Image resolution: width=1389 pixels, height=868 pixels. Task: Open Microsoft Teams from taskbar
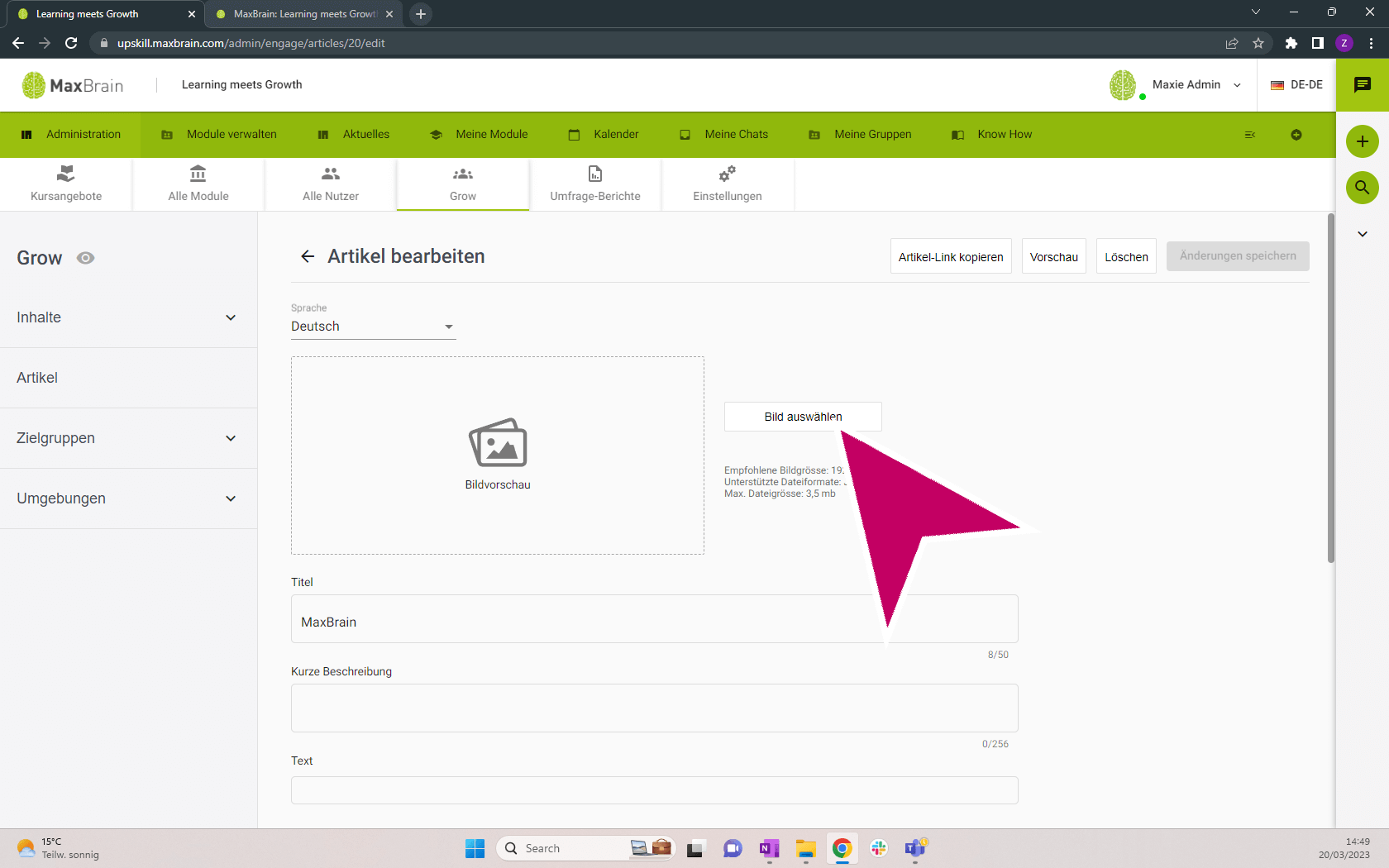915,848
